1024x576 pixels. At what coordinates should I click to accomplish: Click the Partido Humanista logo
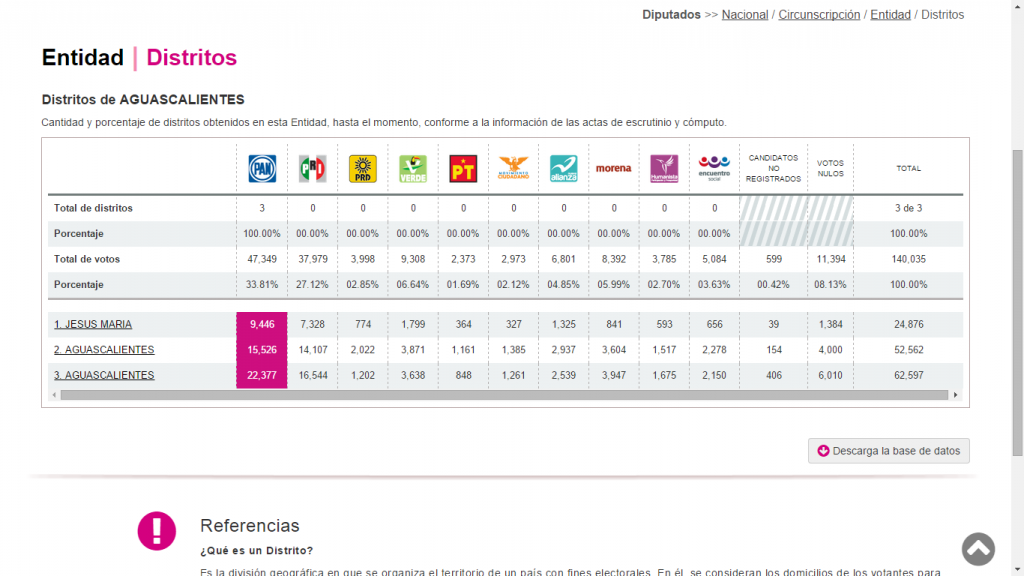coord(664,168)
